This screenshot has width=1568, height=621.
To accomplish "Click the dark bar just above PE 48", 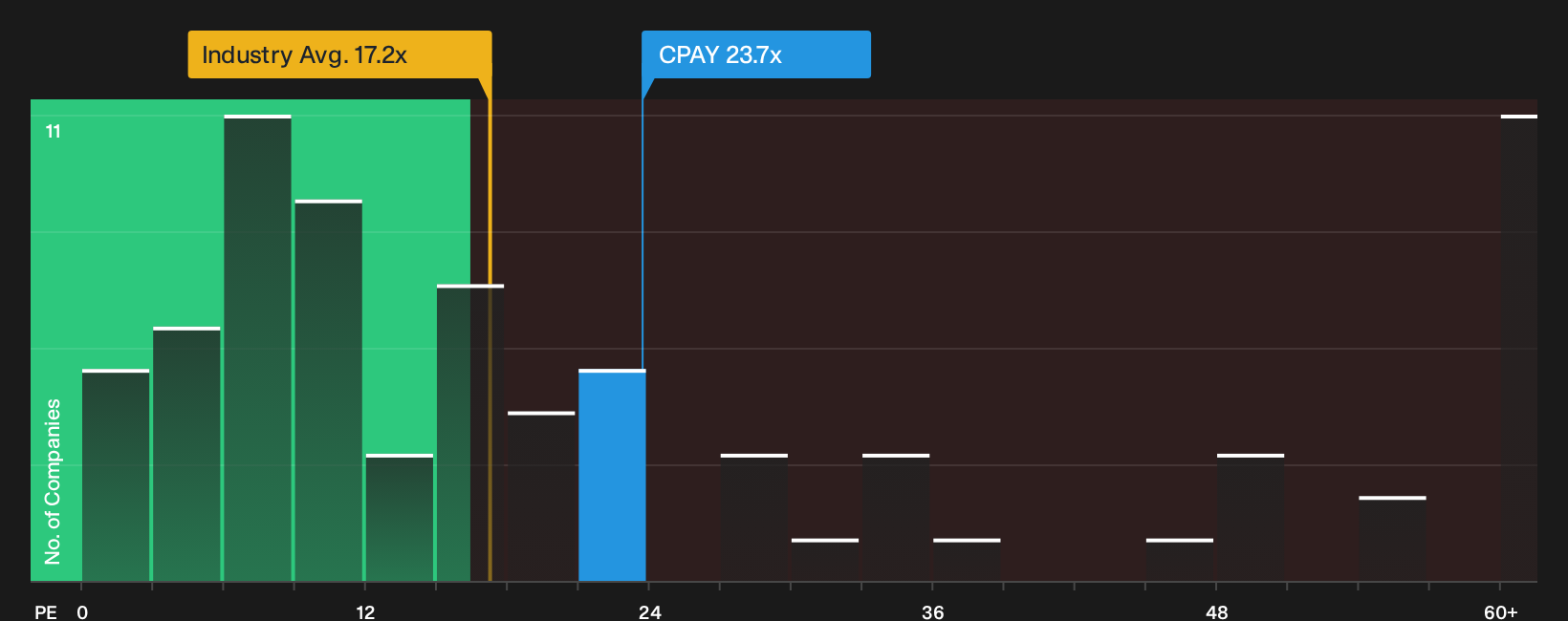I will [1251, 518].
